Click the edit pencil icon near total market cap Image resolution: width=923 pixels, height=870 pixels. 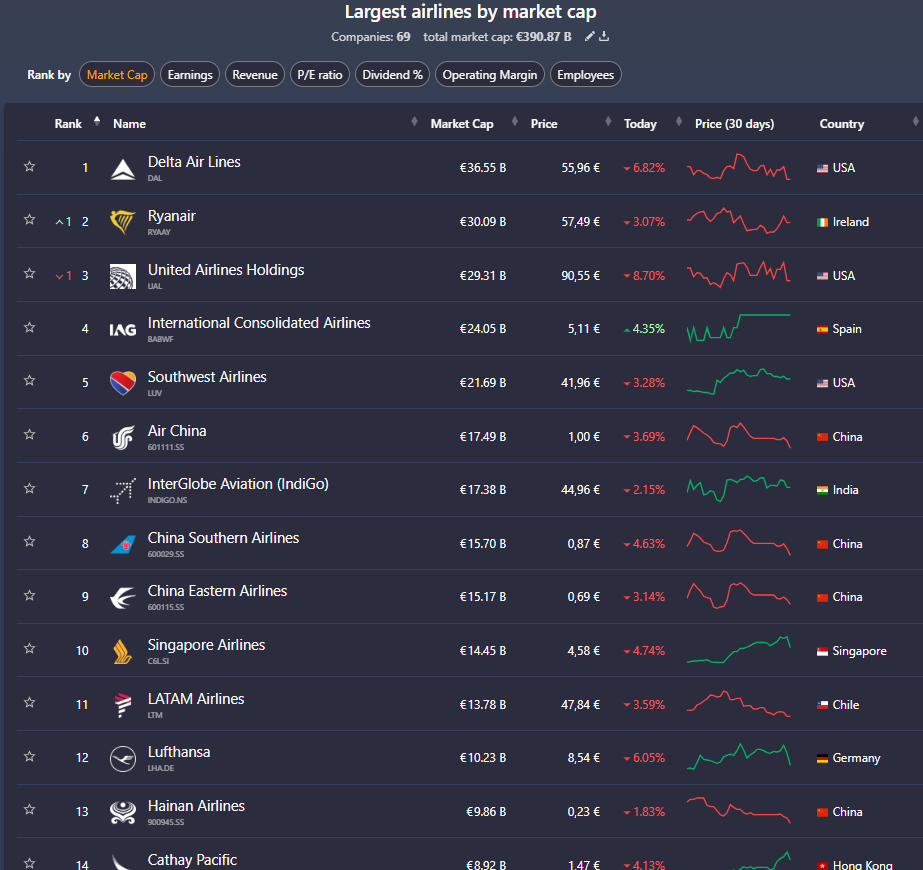pos(589,36)
